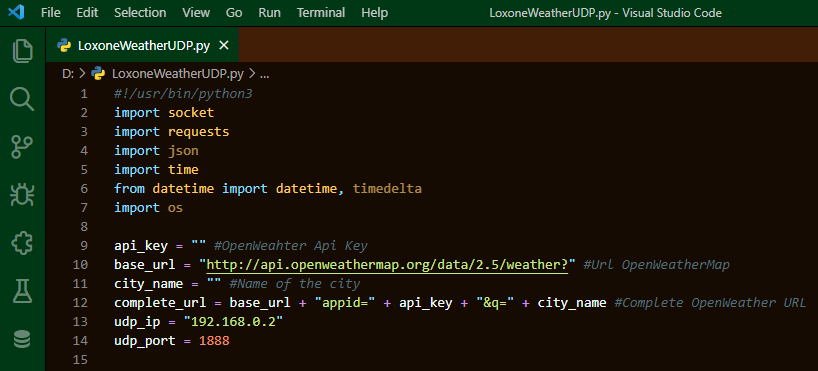Open the Explorer view in activity bar
The height and width of the screenshot is (371, 818).
tap(22, 51)
